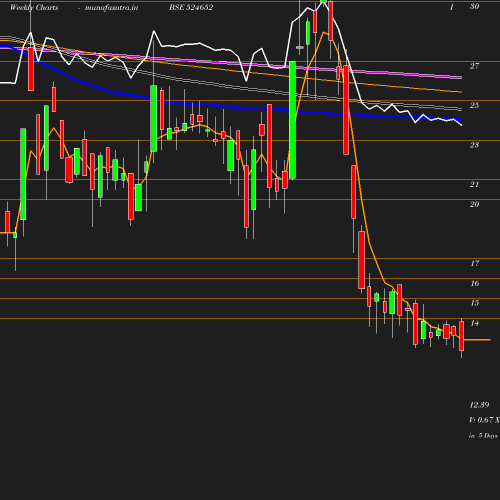Click the volume text 'V: 0.67 X'
500x500 pixels.
click(x=484, y=420)
